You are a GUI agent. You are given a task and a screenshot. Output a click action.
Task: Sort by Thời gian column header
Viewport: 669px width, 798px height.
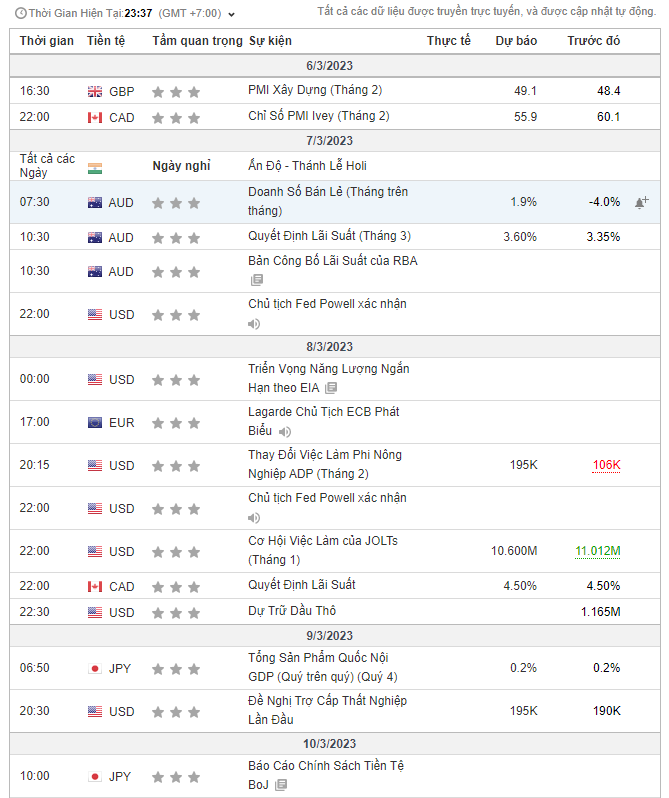click(x=46, y=41)
